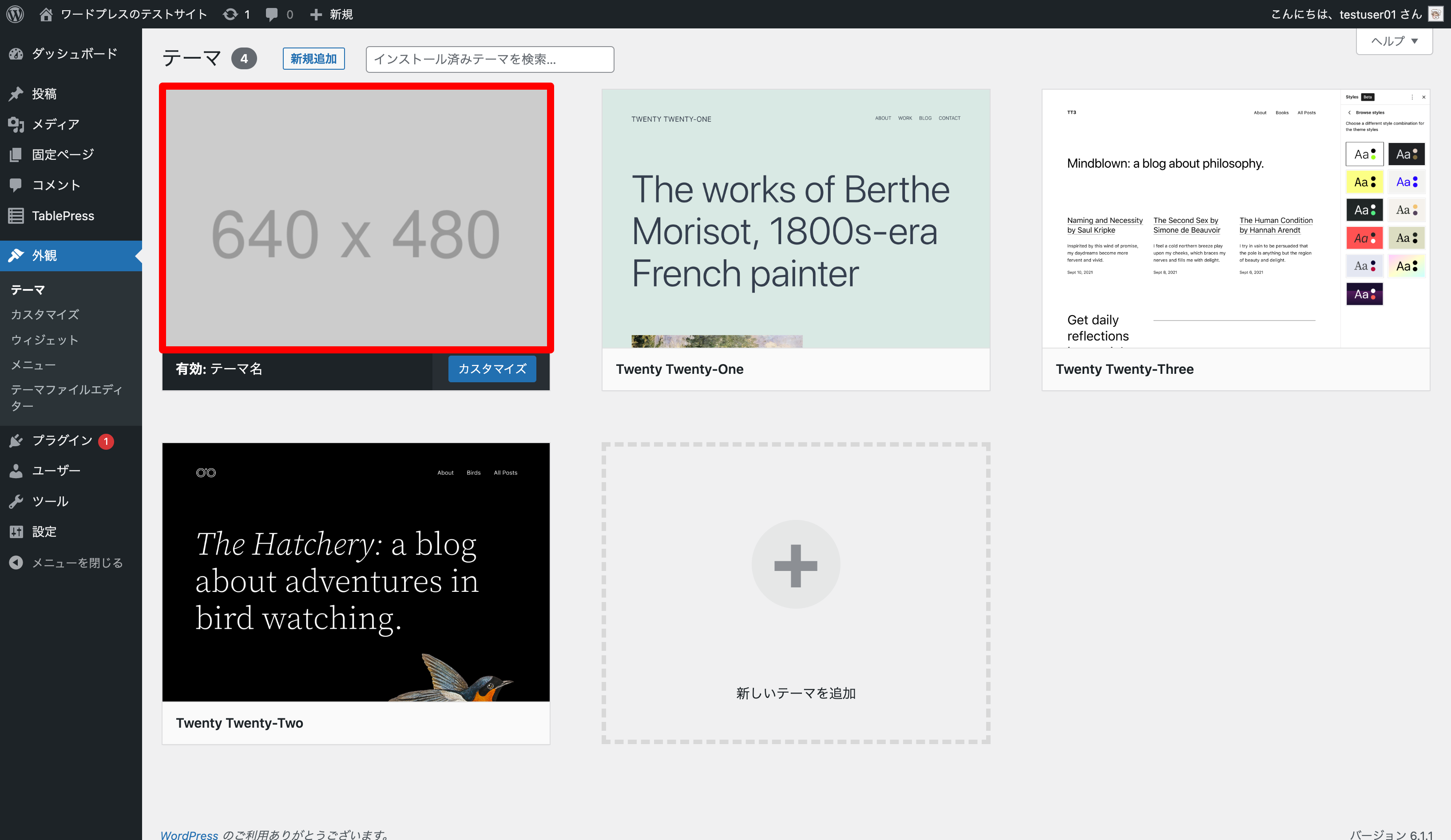This screenshot has width=1451, height=840.
Task: Click the 新しいテーマを追加 text
Action: click(x=796, y=693)
